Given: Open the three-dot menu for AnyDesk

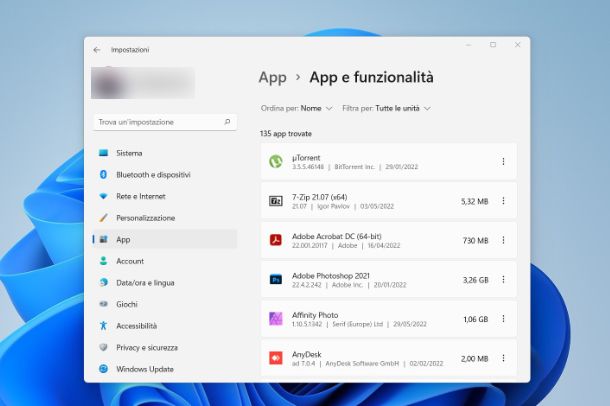Looking at the screenshot, I should pyautogui.click(x=503, y=358).
